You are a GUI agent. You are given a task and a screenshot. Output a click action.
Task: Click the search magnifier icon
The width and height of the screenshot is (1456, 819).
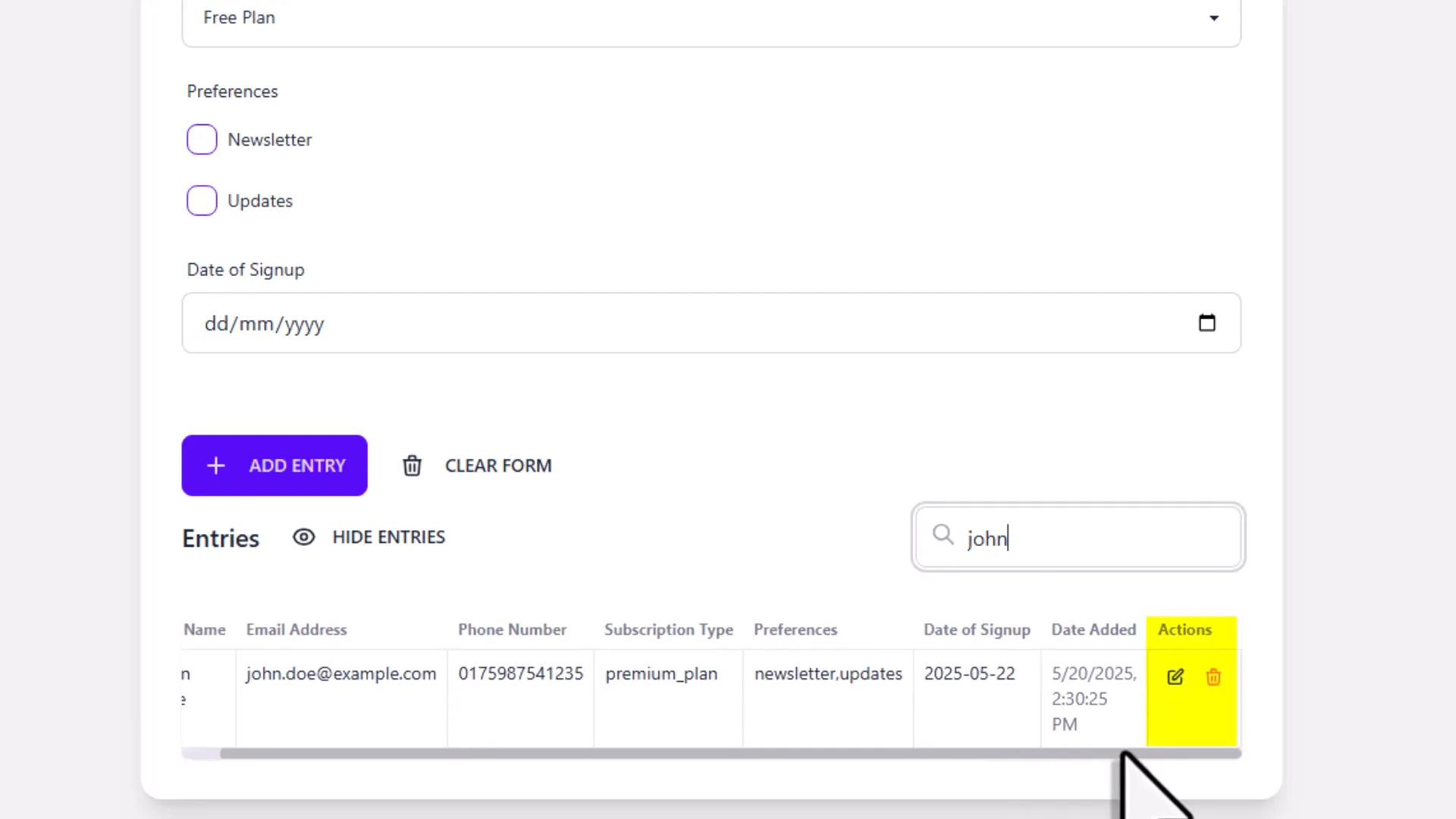(943, 536)
